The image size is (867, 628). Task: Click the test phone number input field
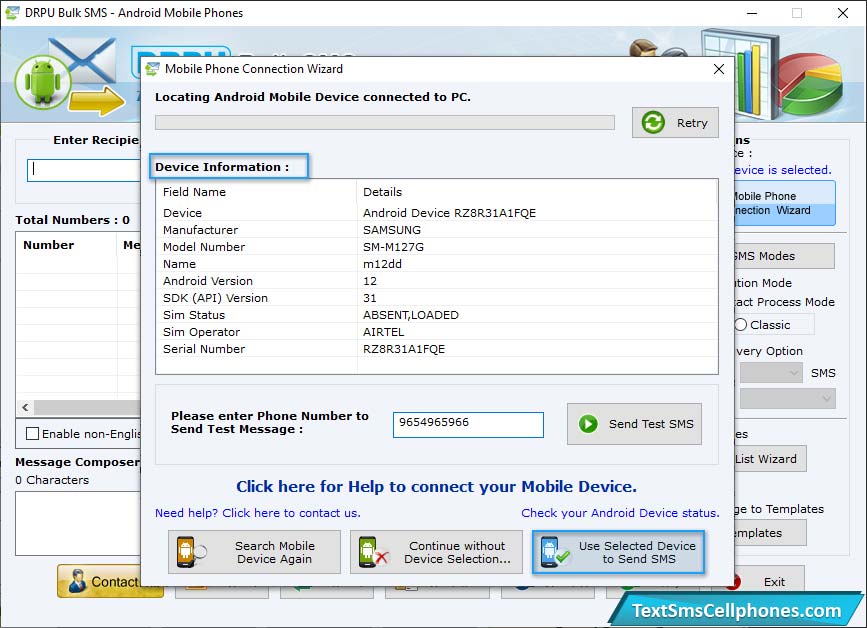pyautogui.click(x=468, y=425)
